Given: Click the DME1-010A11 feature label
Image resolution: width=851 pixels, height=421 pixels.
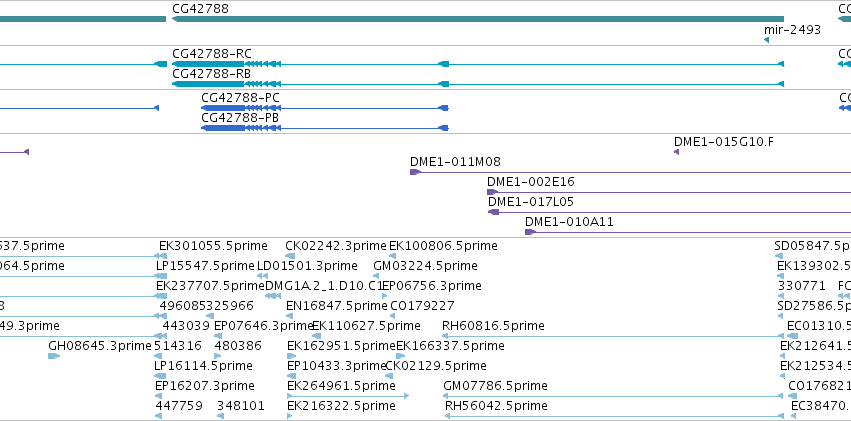Looking at the screenshot, I should pos(569,222).
